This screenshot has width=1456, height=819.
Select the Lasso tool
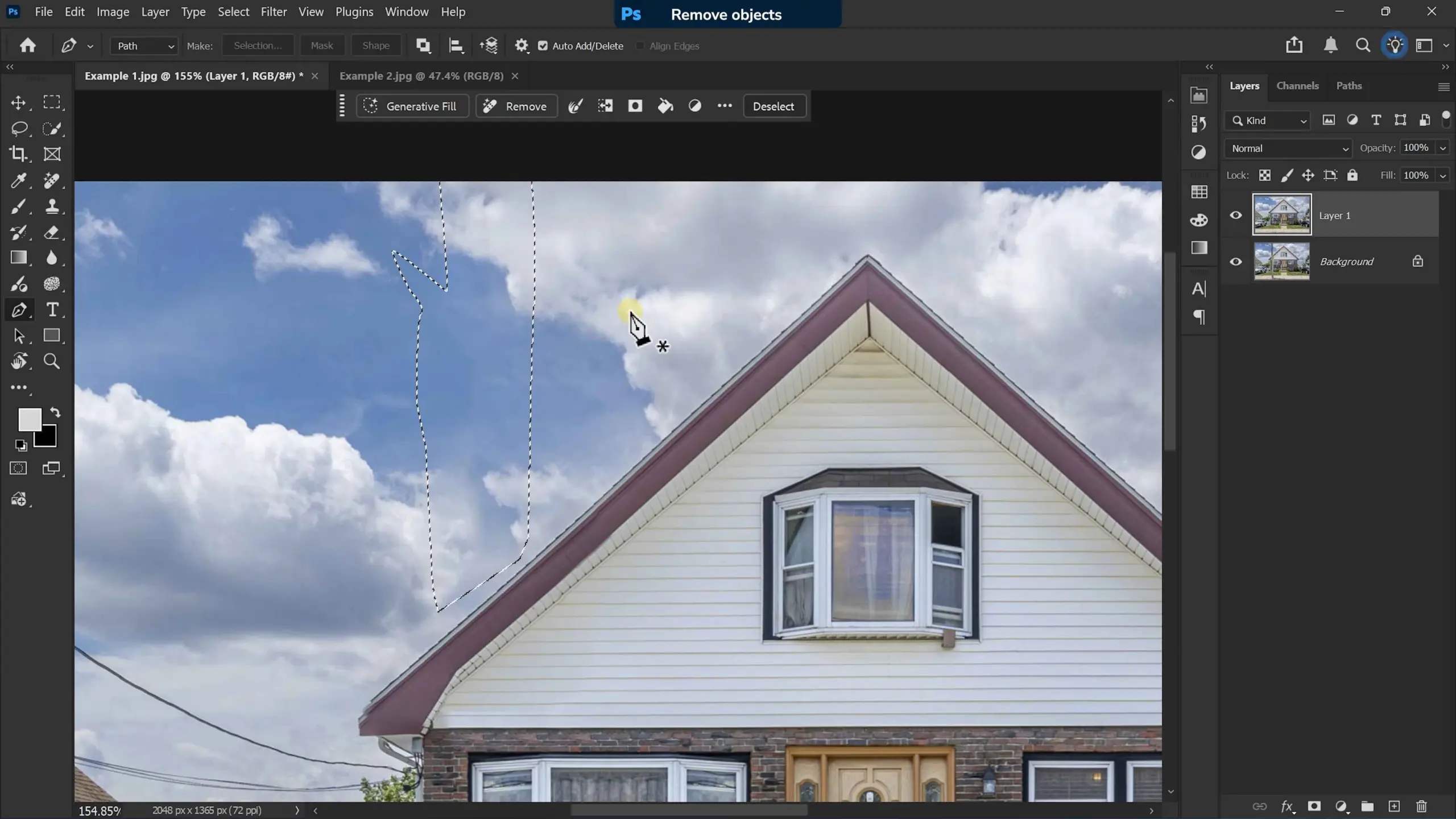19,129
